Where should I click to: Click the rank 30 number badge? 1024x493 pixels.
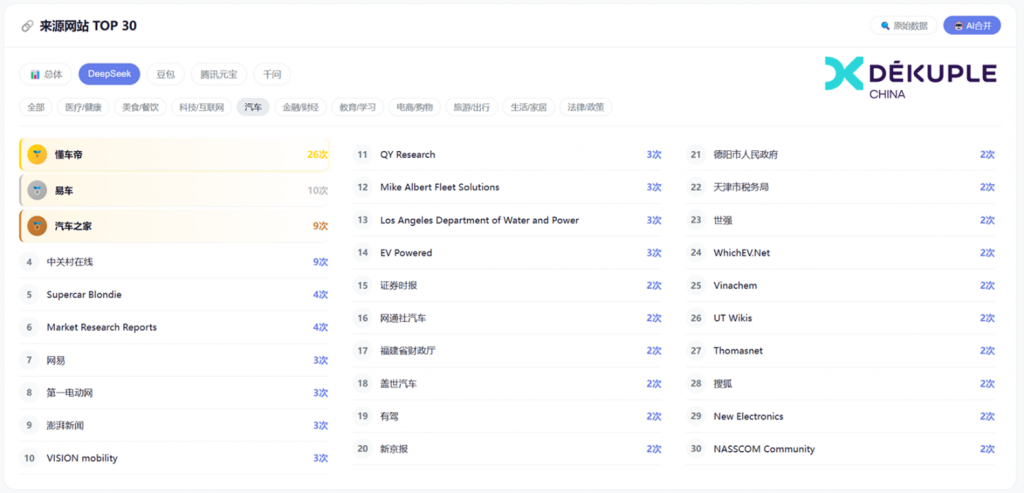tap(696, 449)
